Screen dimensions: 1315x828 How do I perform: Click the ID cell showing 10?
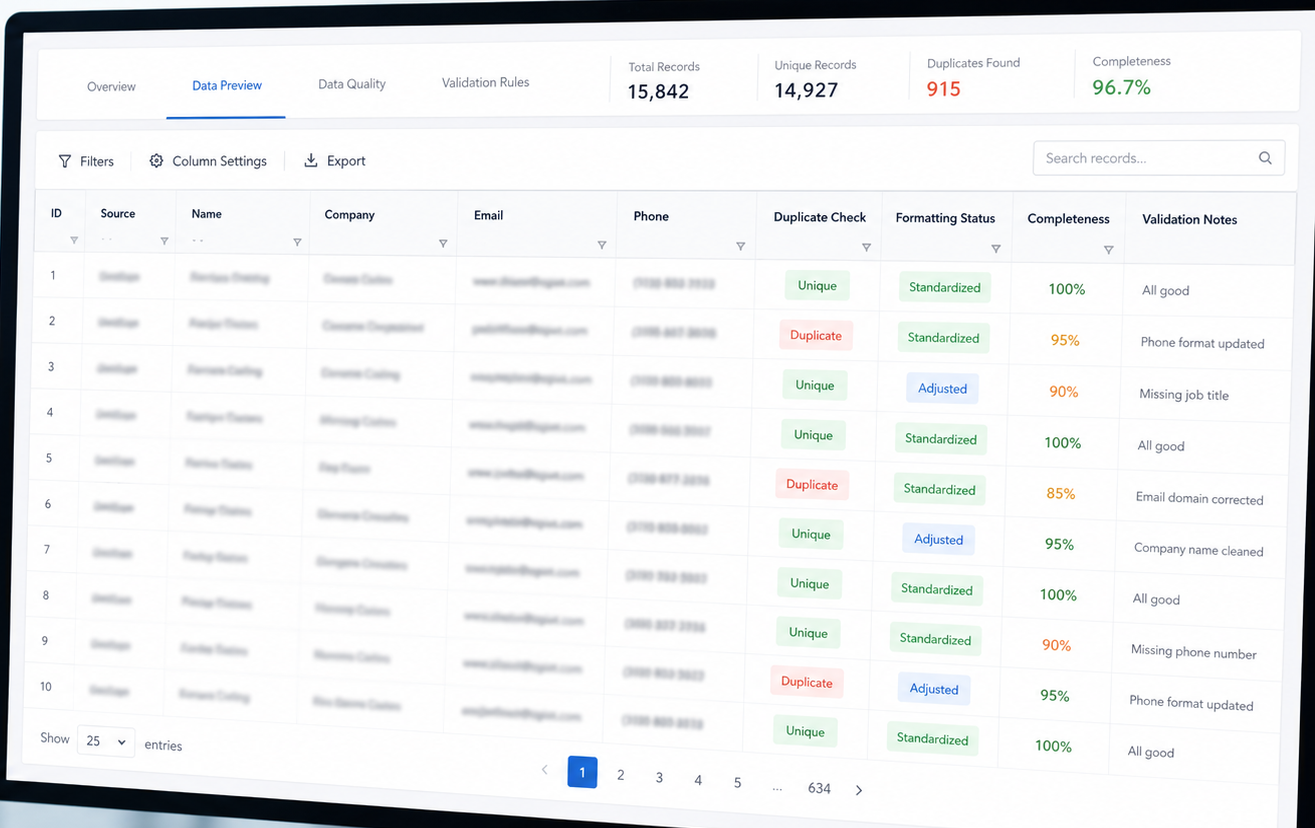tap(46, 687)
